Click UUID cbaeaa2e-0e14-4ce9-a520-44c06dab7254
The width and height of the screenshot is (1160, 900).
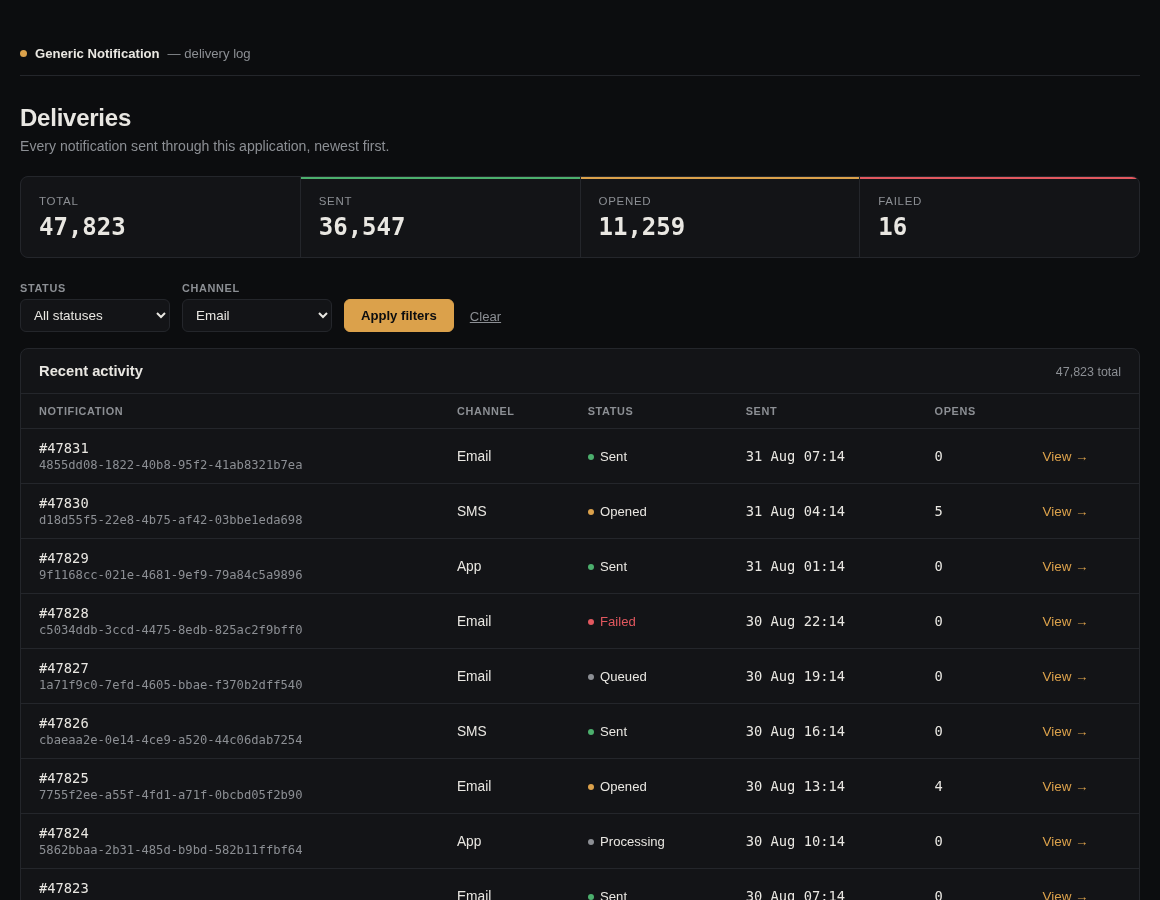click(x=171, y=740)
